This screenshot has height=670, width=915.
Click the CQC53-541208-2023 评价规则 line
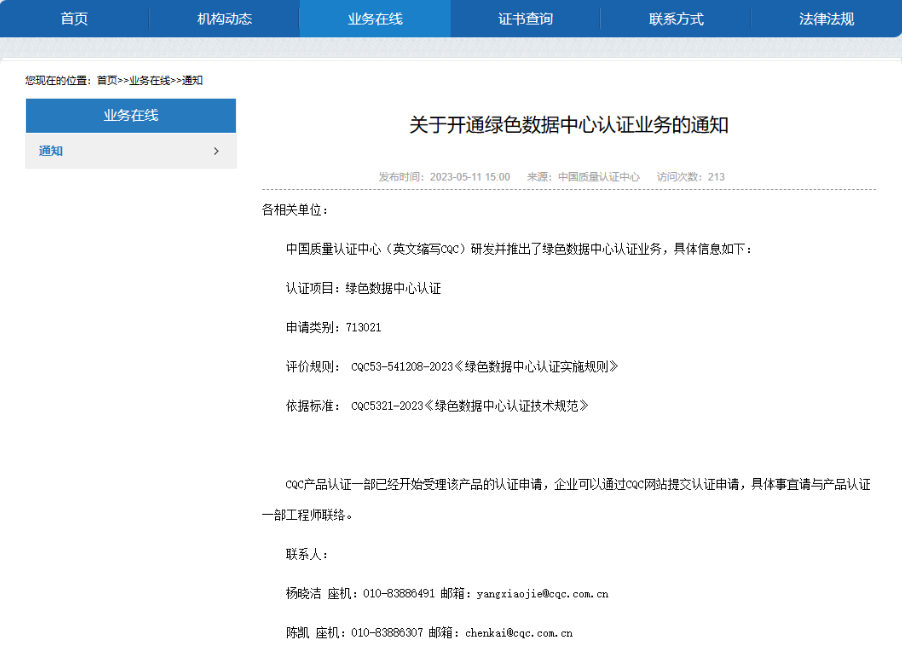pyautogui.click(x=484, y=367)
